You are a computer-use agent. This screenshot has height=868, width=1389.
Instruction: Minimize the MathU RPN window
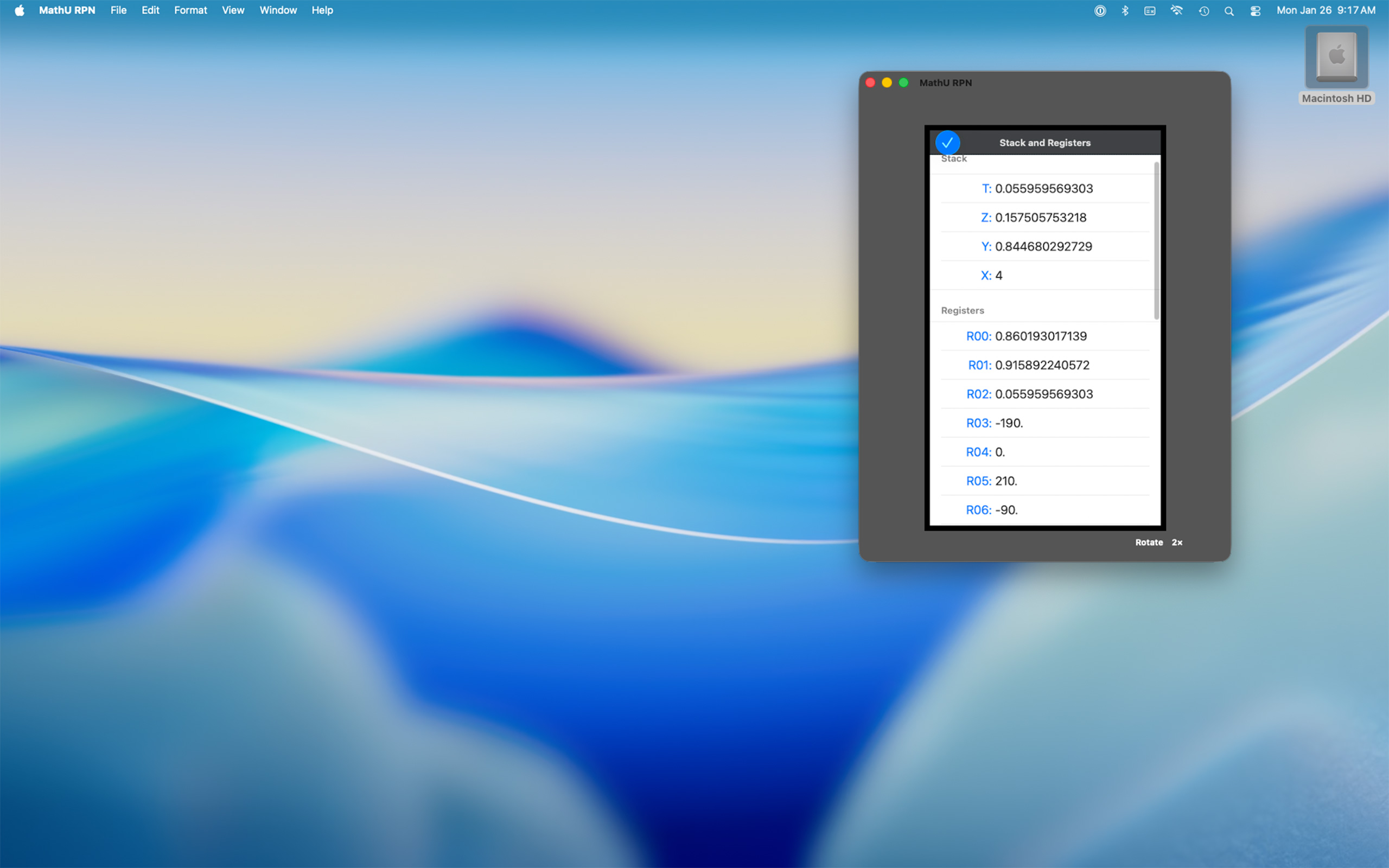(x=887, y=82)
